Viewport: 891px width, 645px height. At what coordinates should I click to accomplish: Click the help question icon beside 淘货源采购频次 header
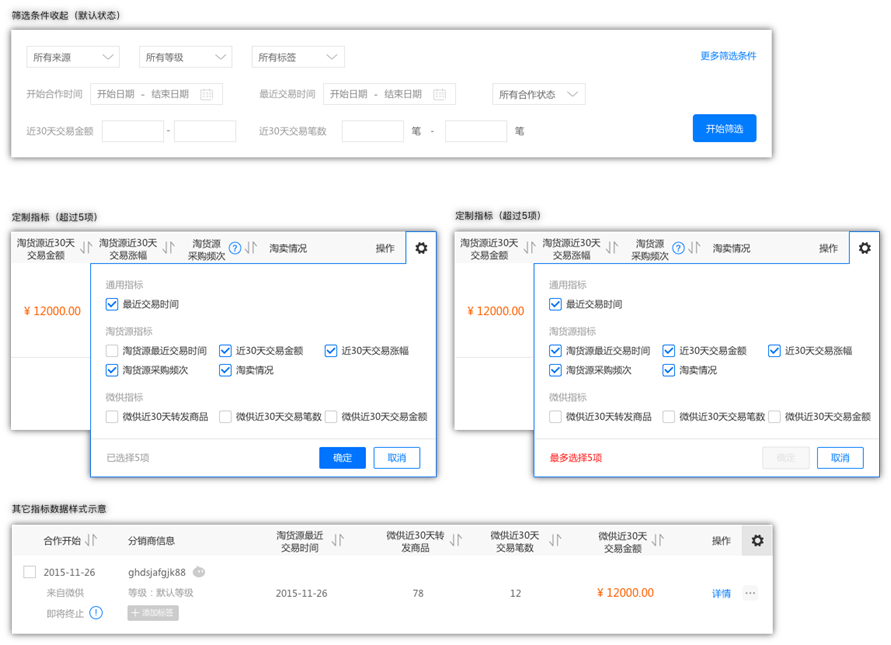(232, 247)
